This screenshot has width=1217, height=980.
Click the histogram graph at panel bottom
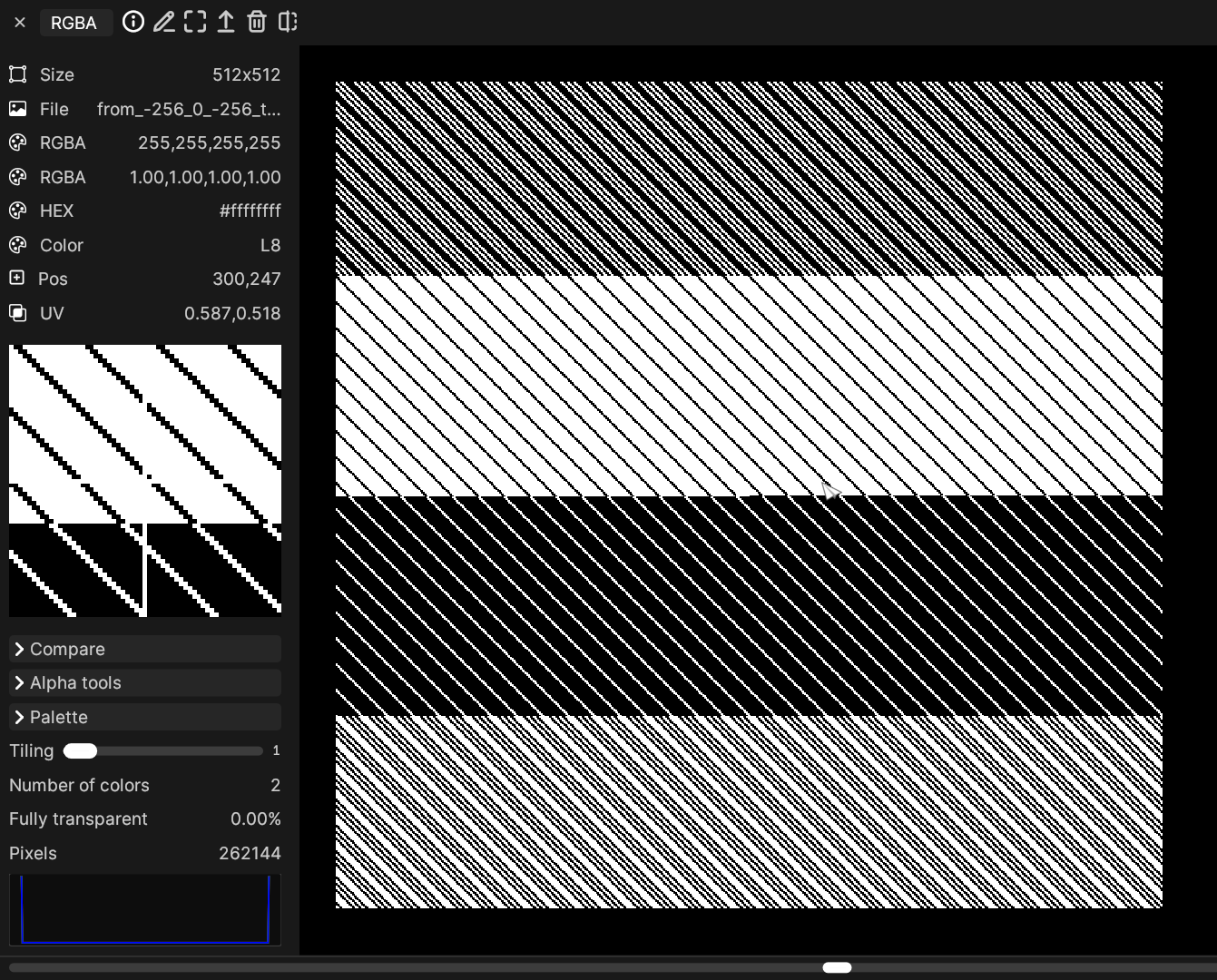pyautogui.click(x=145, y=909)
